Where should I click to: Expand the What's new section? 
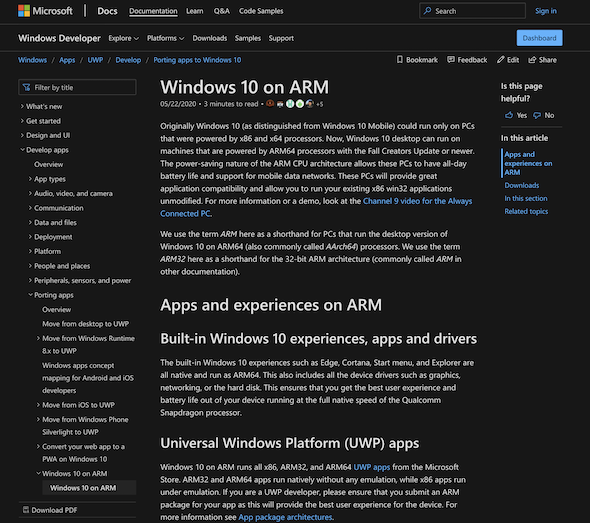(41, 106)
